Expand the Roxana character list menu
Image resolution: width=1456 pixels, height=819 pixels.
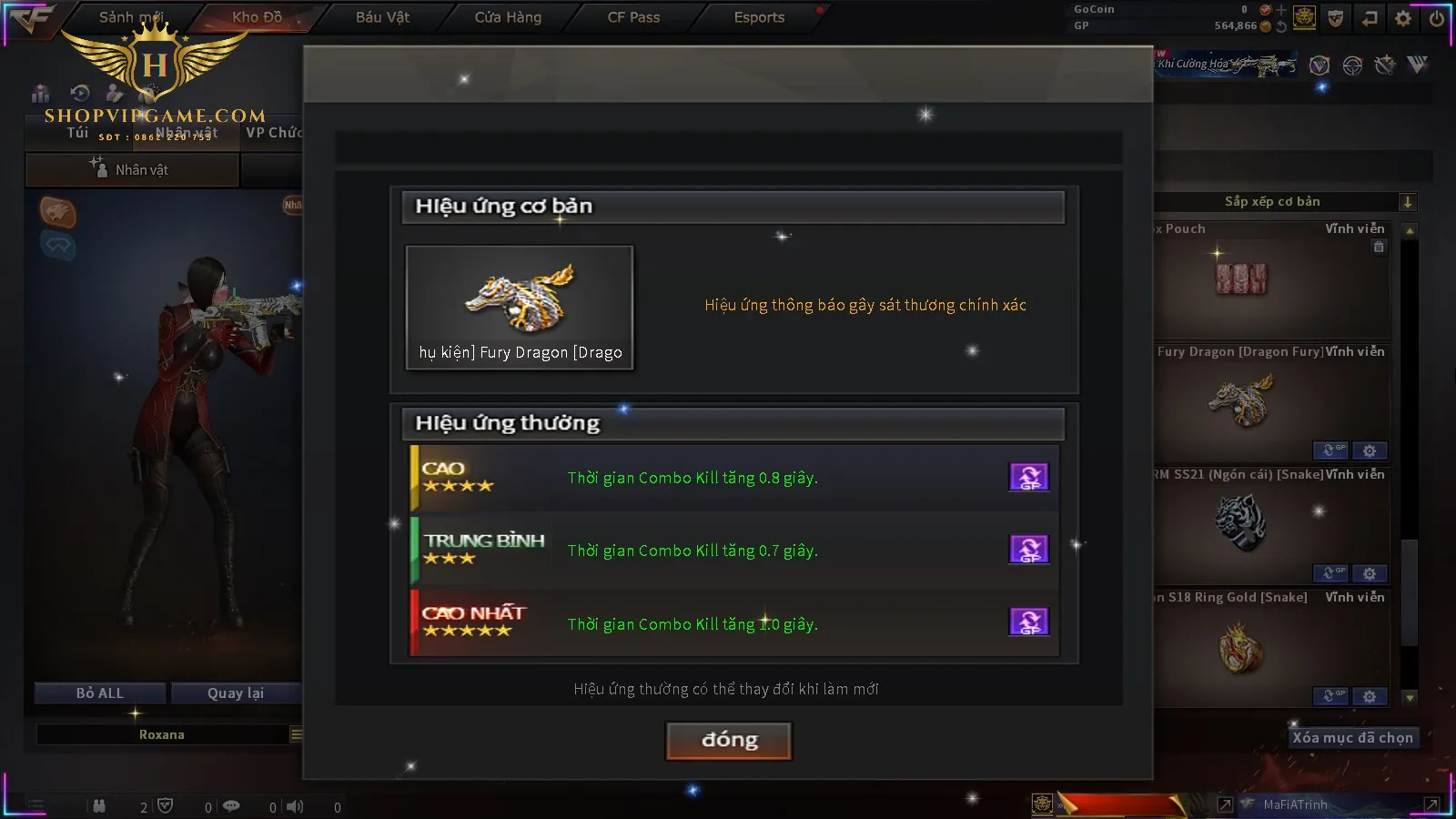click(x=296, y=734)
